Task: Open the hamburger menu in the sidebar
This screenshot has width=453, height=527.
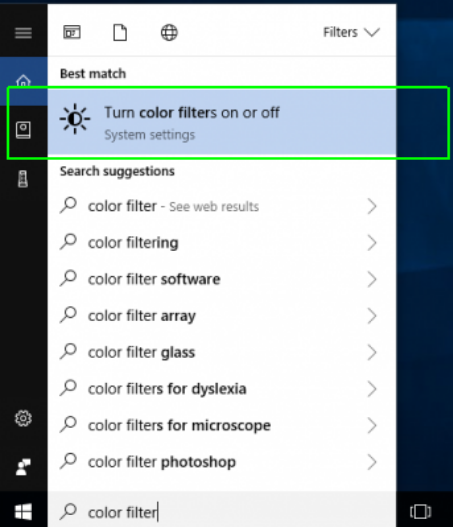Action: coord(23,33)
